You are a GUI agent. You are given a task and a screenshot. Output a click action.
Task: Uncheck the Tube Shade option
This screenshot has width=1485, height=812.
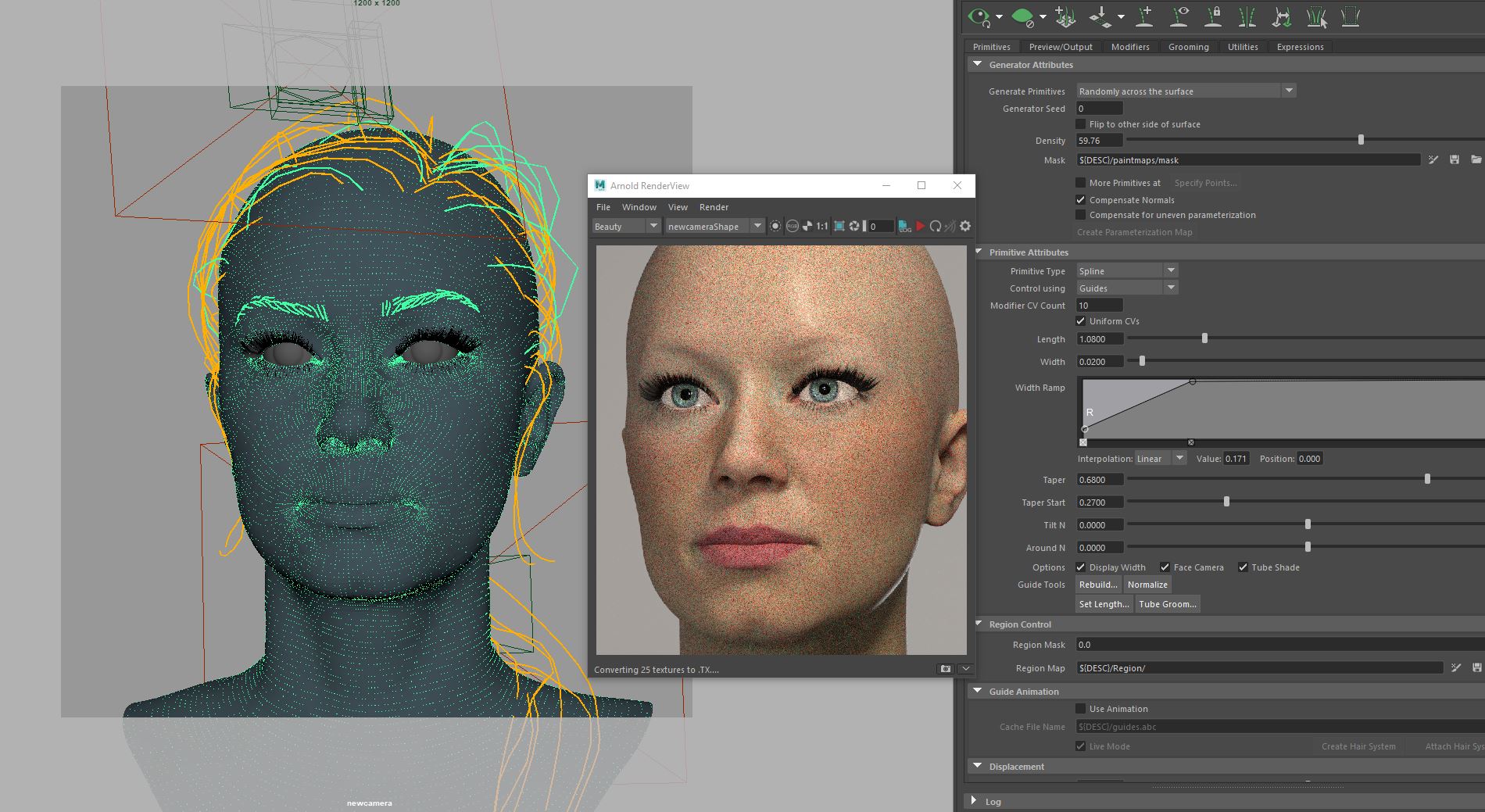click(x=1243, y=567)
